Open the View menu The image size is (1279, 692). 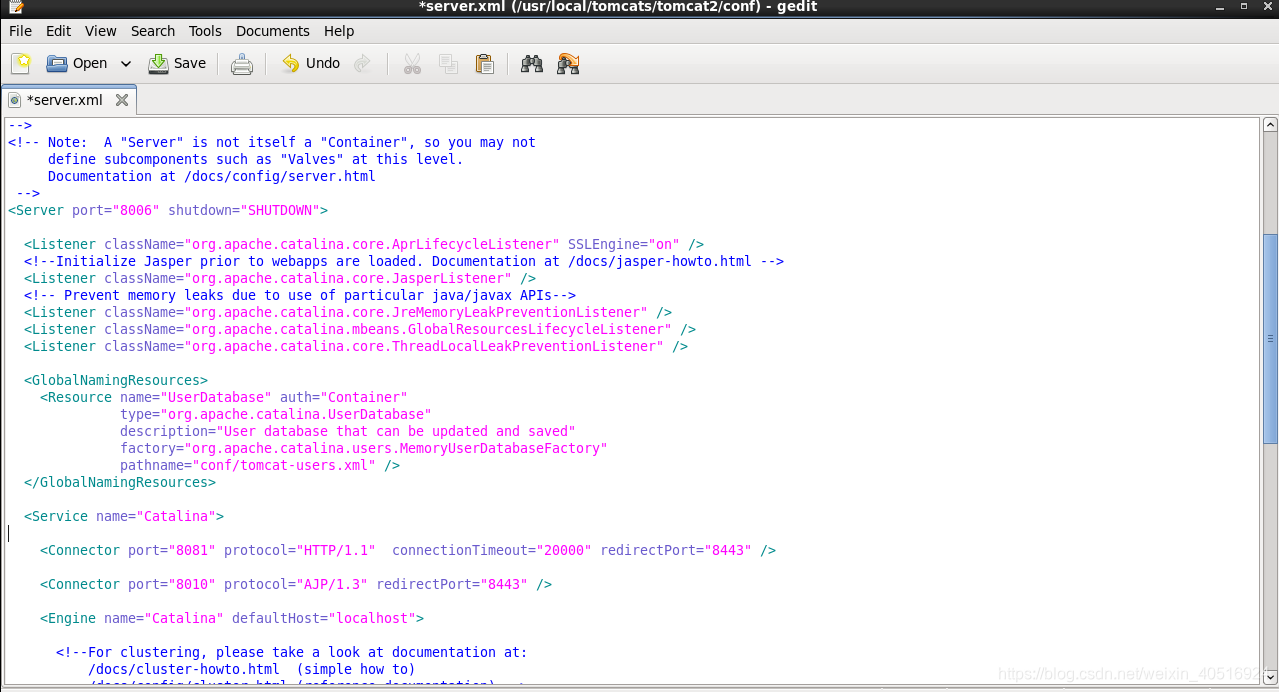(101, 31)
